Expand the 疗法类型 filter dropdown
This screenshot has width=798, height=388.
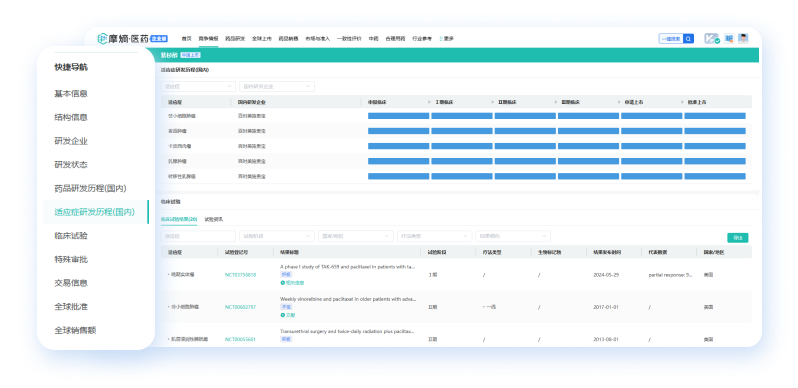point(435,236)
